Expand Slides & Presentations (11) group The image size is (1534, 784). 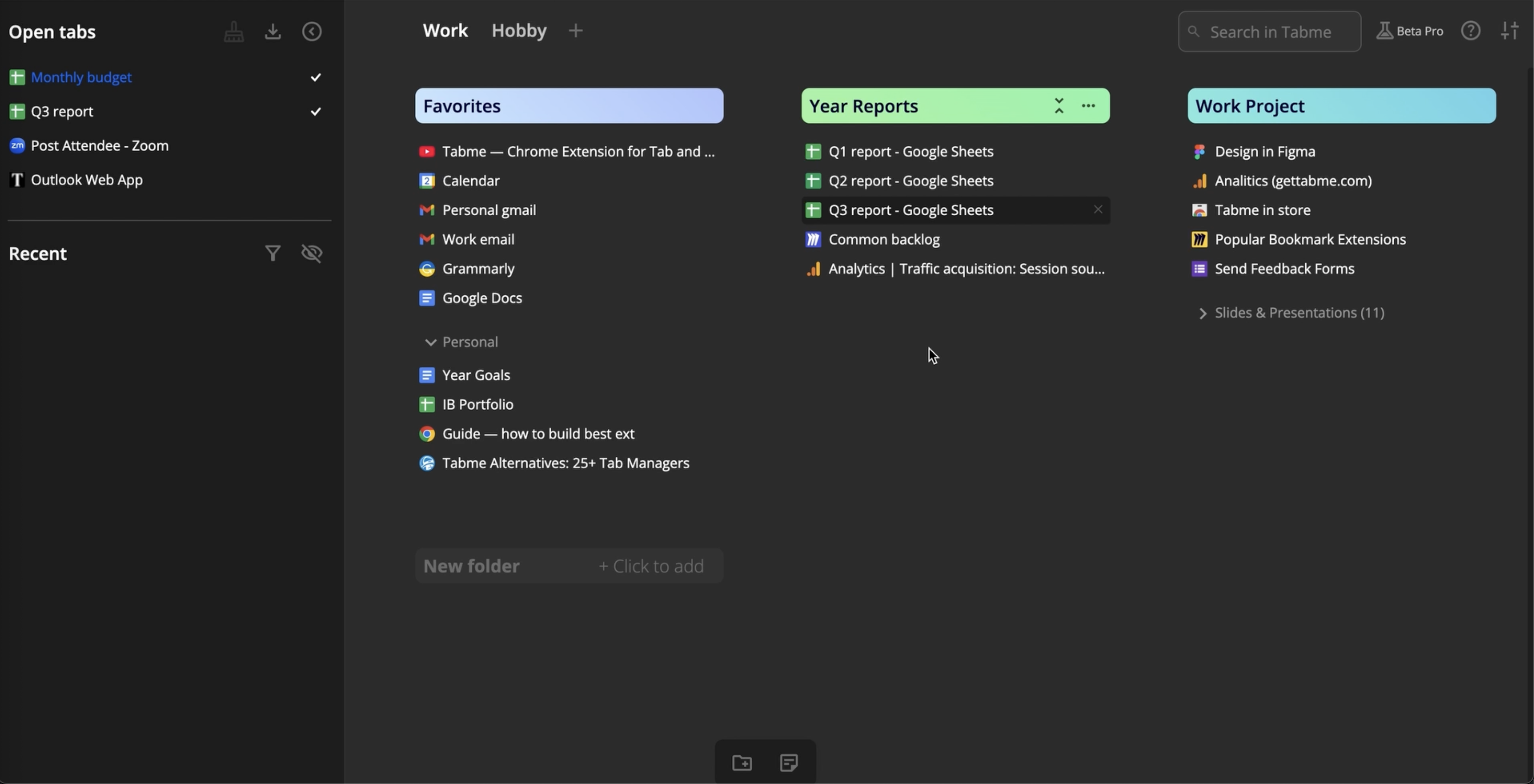click(x=1202, y=313)
